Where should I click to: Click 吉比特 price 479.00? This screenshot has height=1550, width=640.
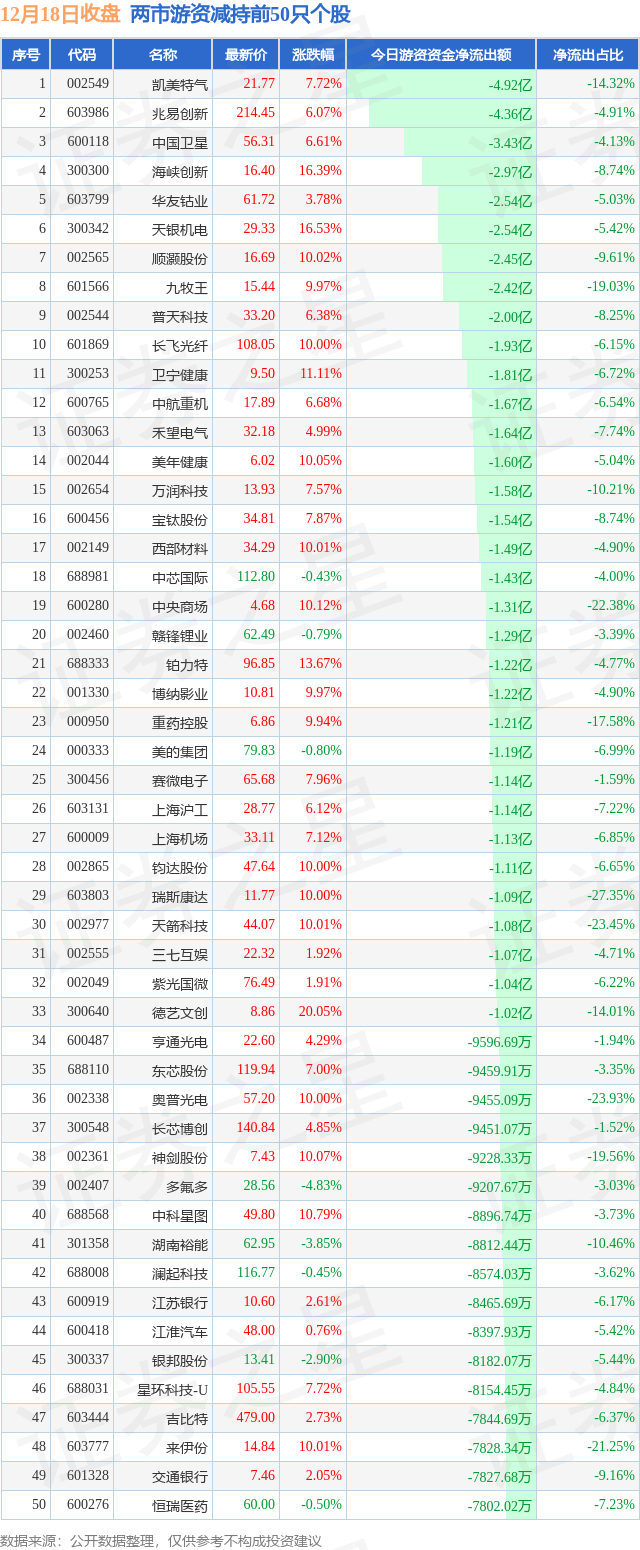pyautogui.click(x=255, y=1418)
